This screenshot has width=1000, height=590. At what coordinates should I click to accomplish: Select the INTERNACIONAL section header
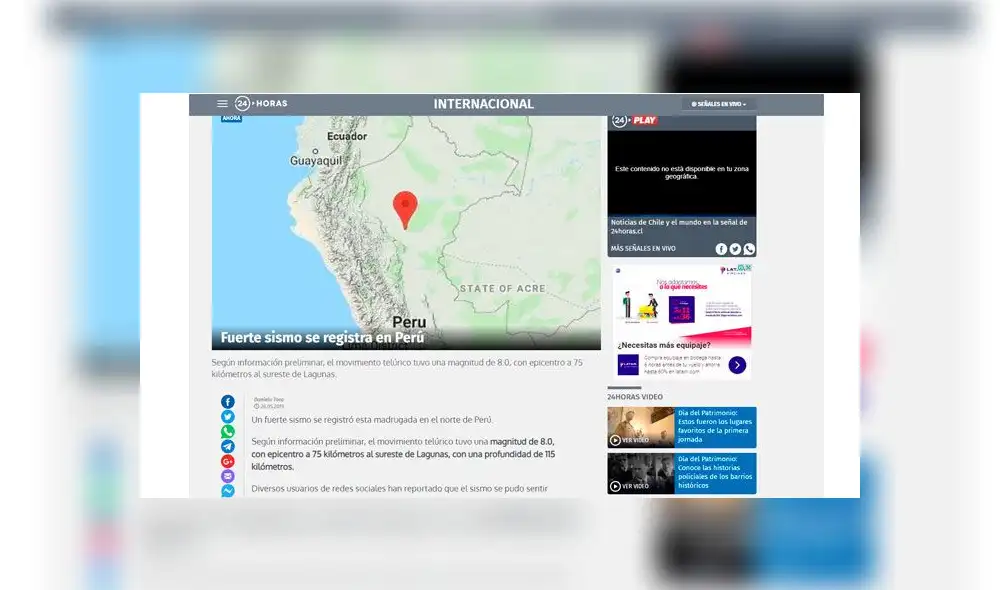click(x=483, y=104)
